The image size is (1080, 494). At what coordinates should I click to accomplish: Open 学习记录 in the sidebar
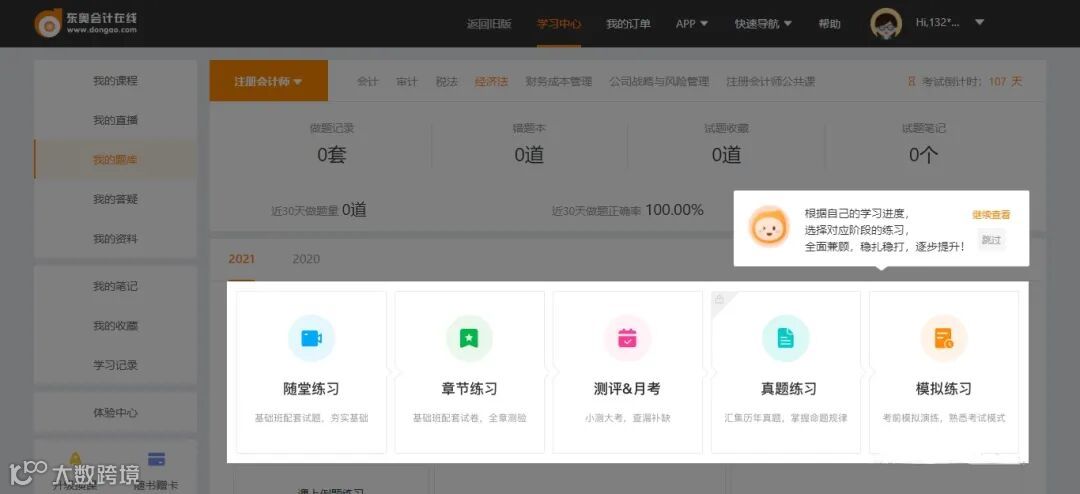point(115,364)
